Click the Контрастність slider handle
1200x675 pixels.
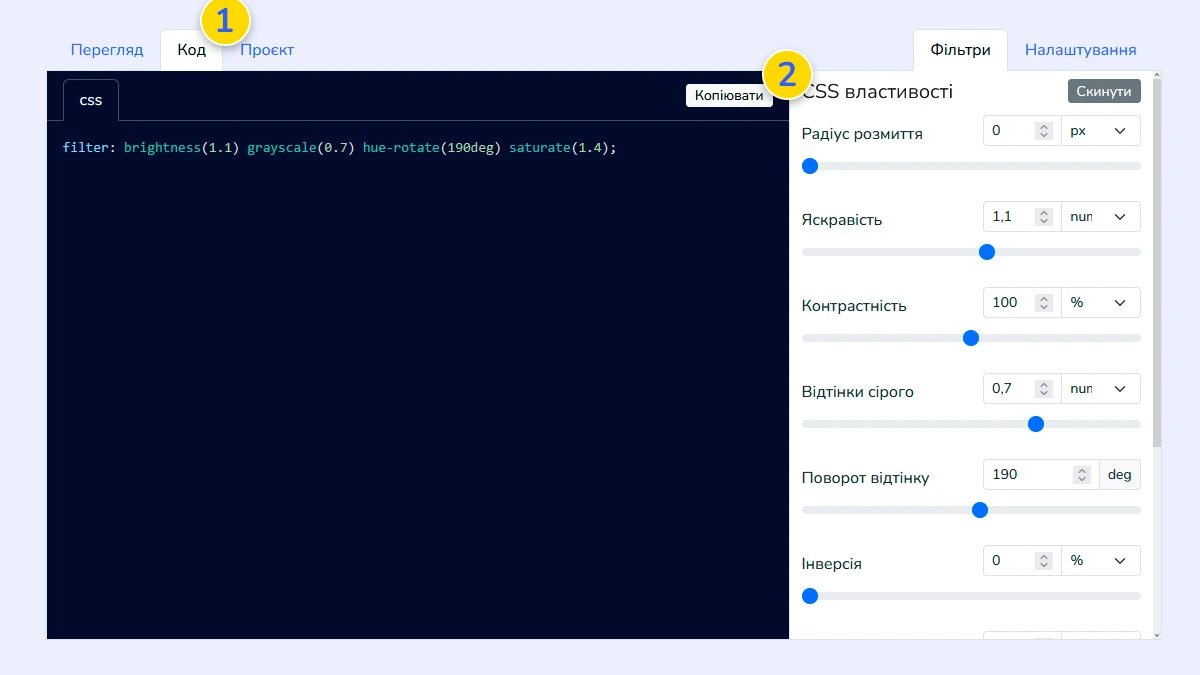970,338
